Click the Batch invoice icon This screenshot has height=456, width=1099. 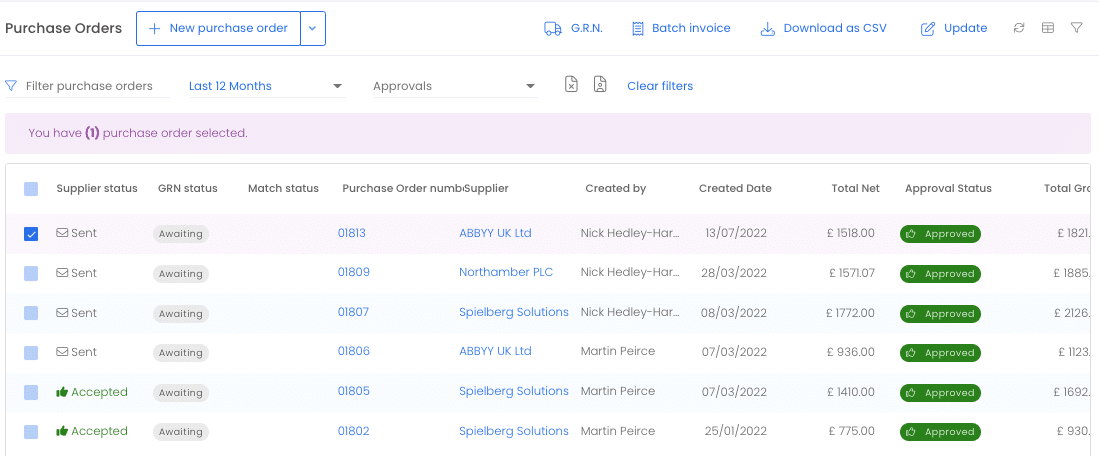(x=638, y=29)
